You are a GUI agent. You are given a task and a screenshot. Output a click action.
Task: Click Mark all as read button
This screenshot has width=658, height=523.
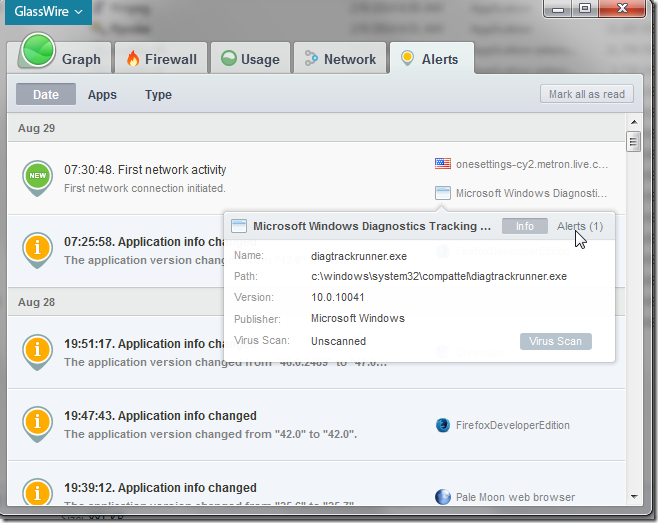587,94
